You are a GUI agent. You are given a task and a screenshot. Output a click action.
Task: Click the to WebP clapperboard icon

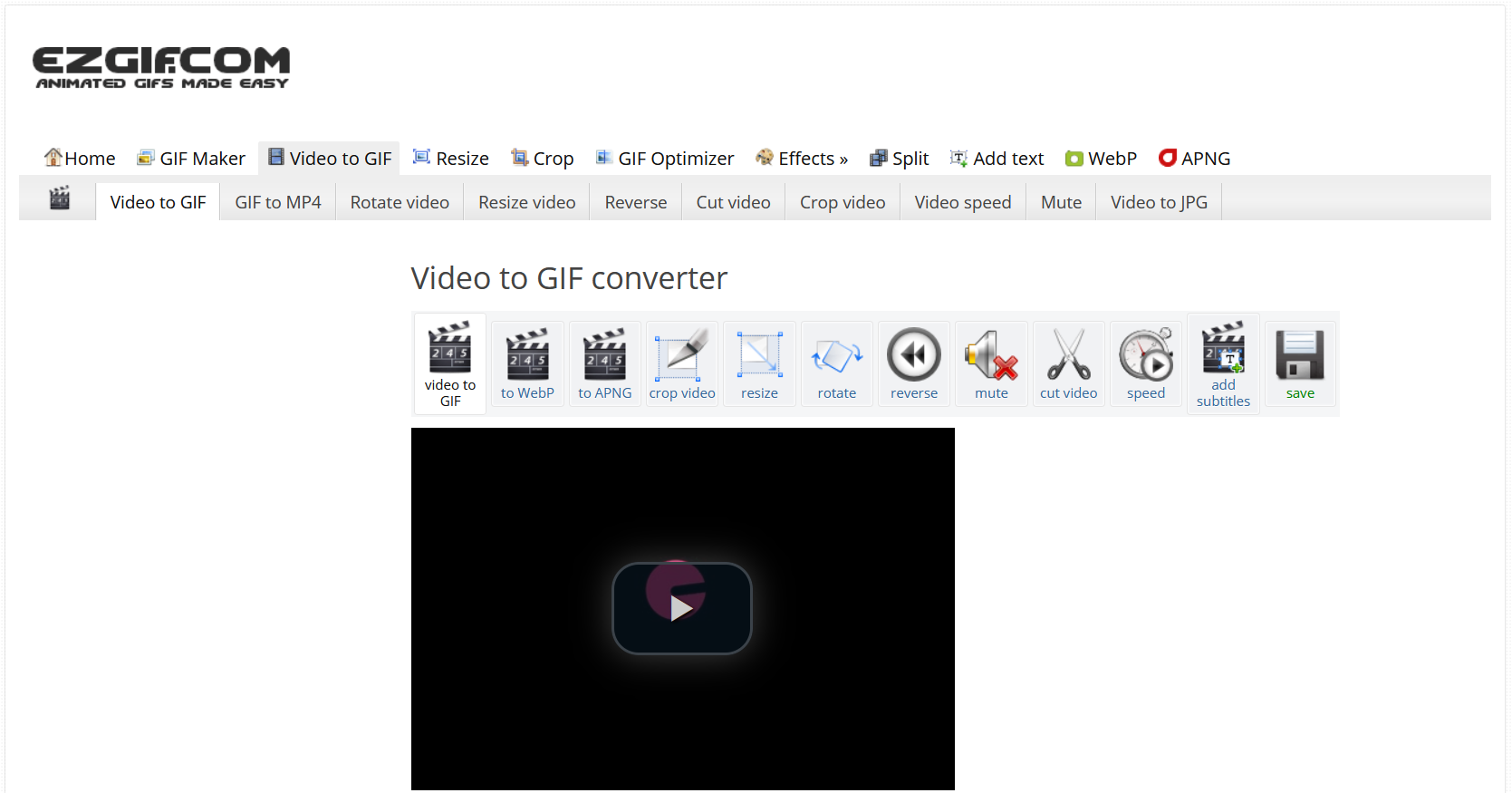coord(527,355)
